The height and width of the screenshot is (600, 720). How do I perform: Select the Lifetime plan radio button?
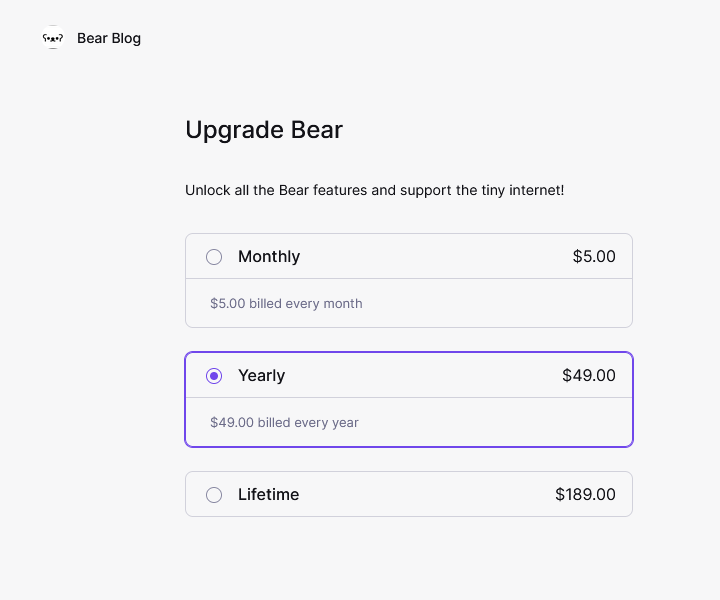point(214,494)
